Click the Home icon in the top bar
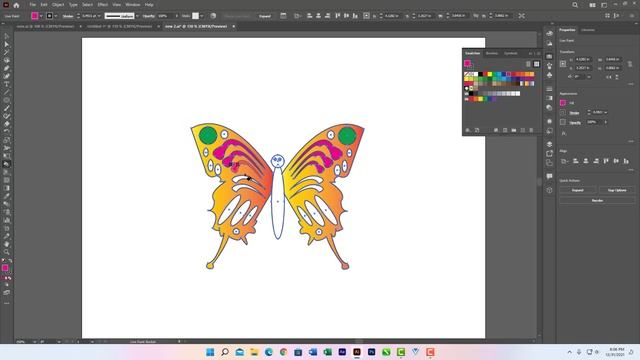 16,5
